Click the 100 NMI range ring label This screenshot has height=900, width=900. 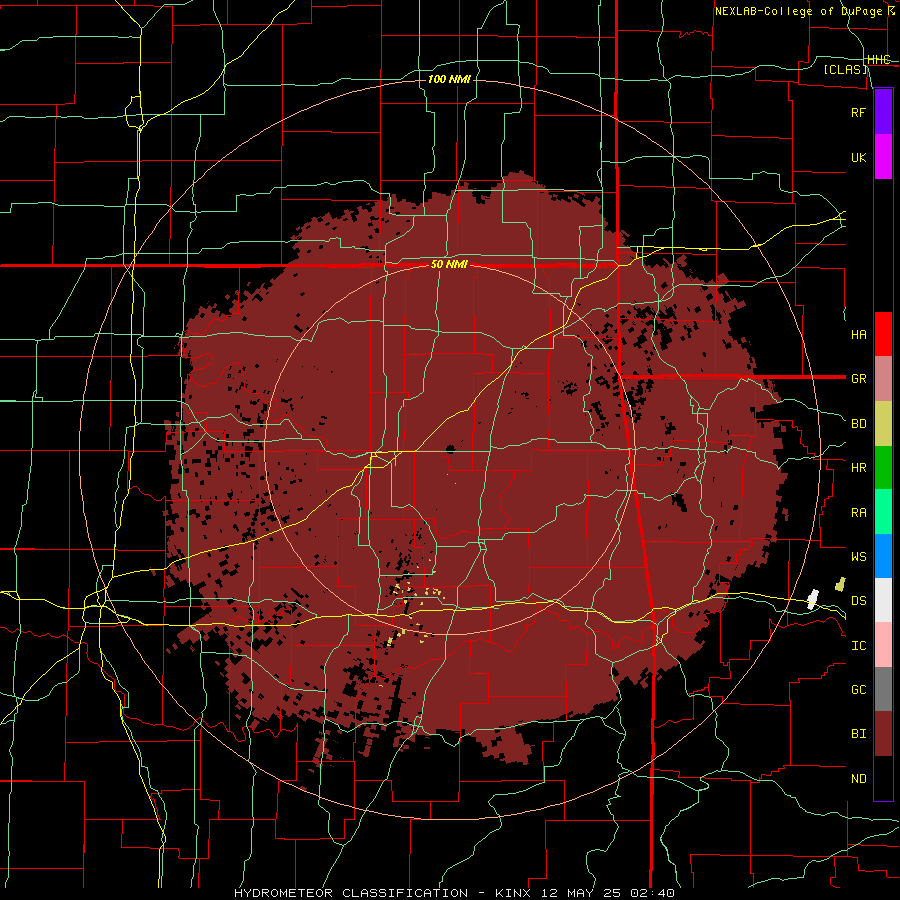[449, 79]
